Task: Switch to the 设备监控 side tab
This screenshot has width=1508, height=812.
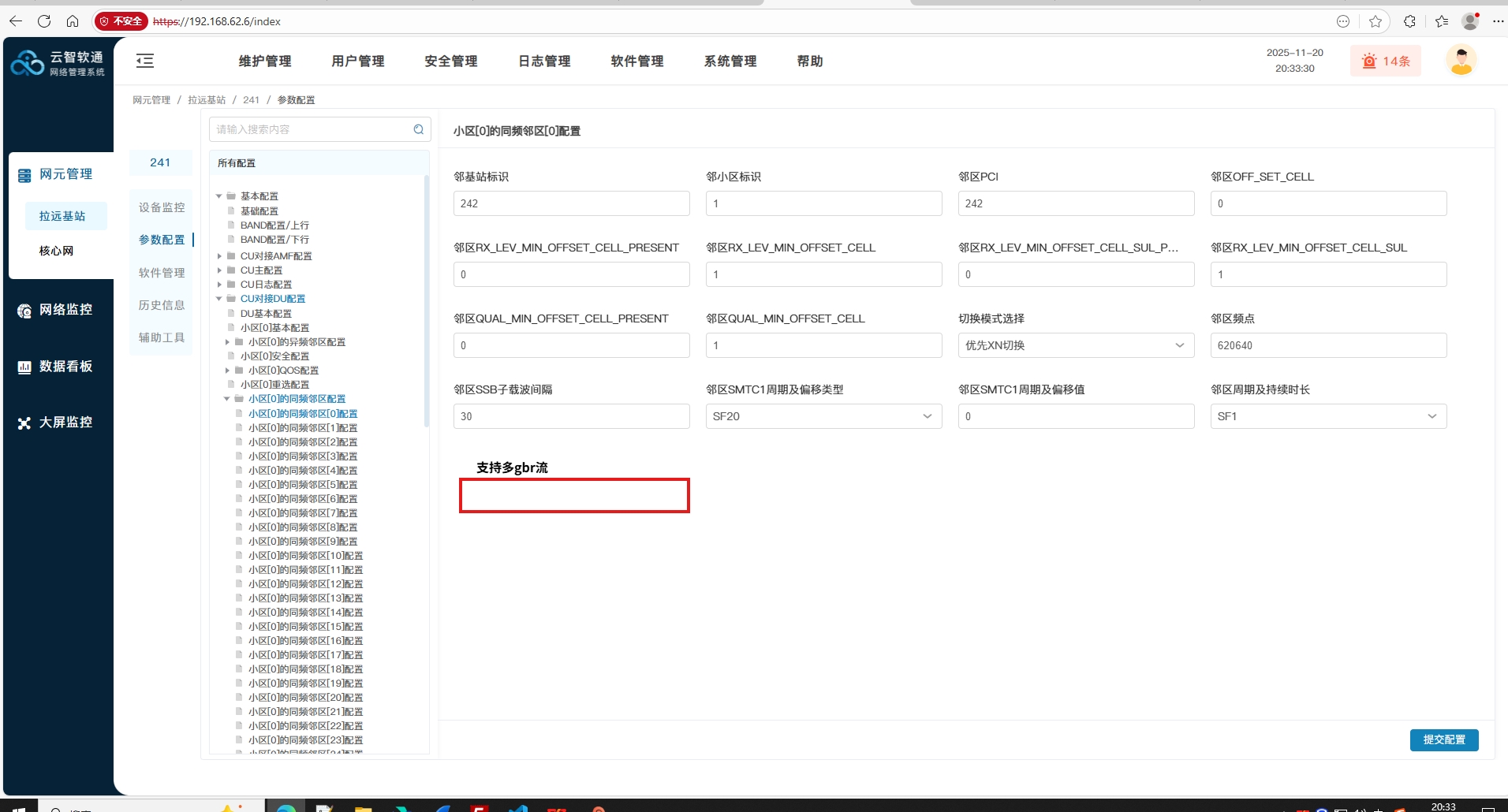Action: (162, 207)
